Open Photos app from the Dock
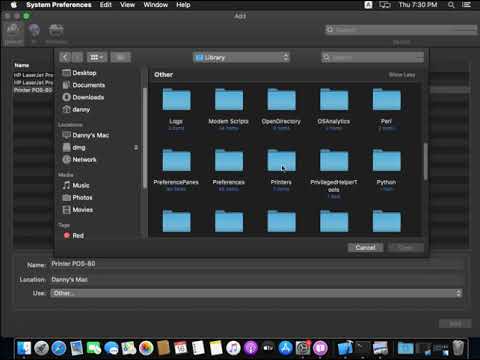The height and width of the screenshot is (360, 480). tap(146, 348)
